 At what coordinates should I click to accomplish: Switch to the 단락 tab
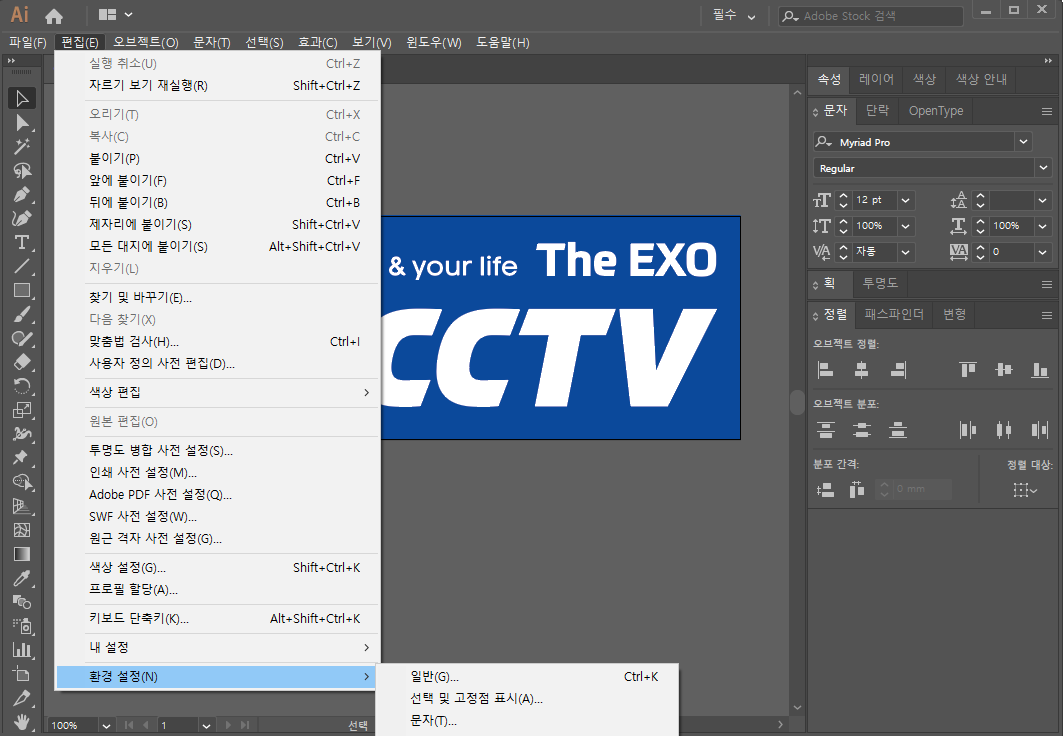coord(877,110)
